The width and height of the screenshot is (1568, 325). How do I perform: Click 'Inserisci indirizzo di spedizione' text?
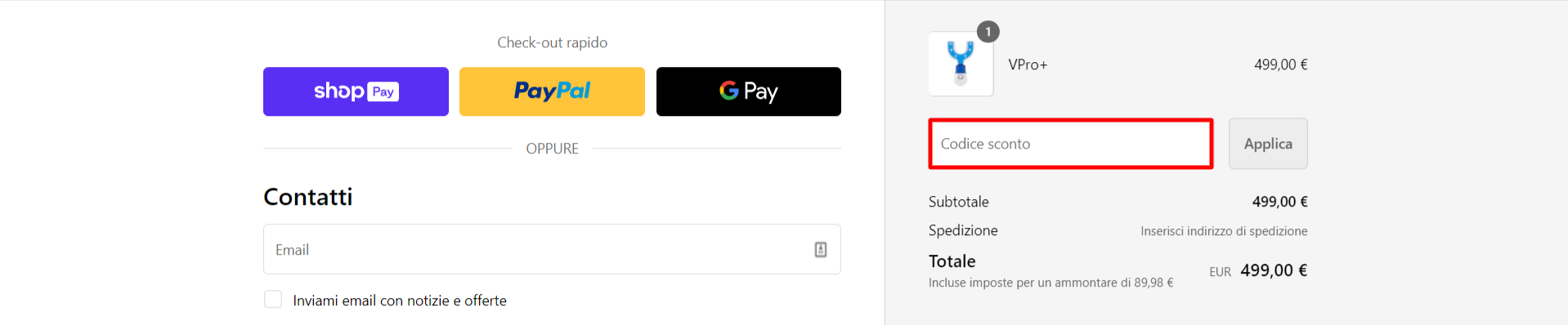click(x=1224, y=231)
